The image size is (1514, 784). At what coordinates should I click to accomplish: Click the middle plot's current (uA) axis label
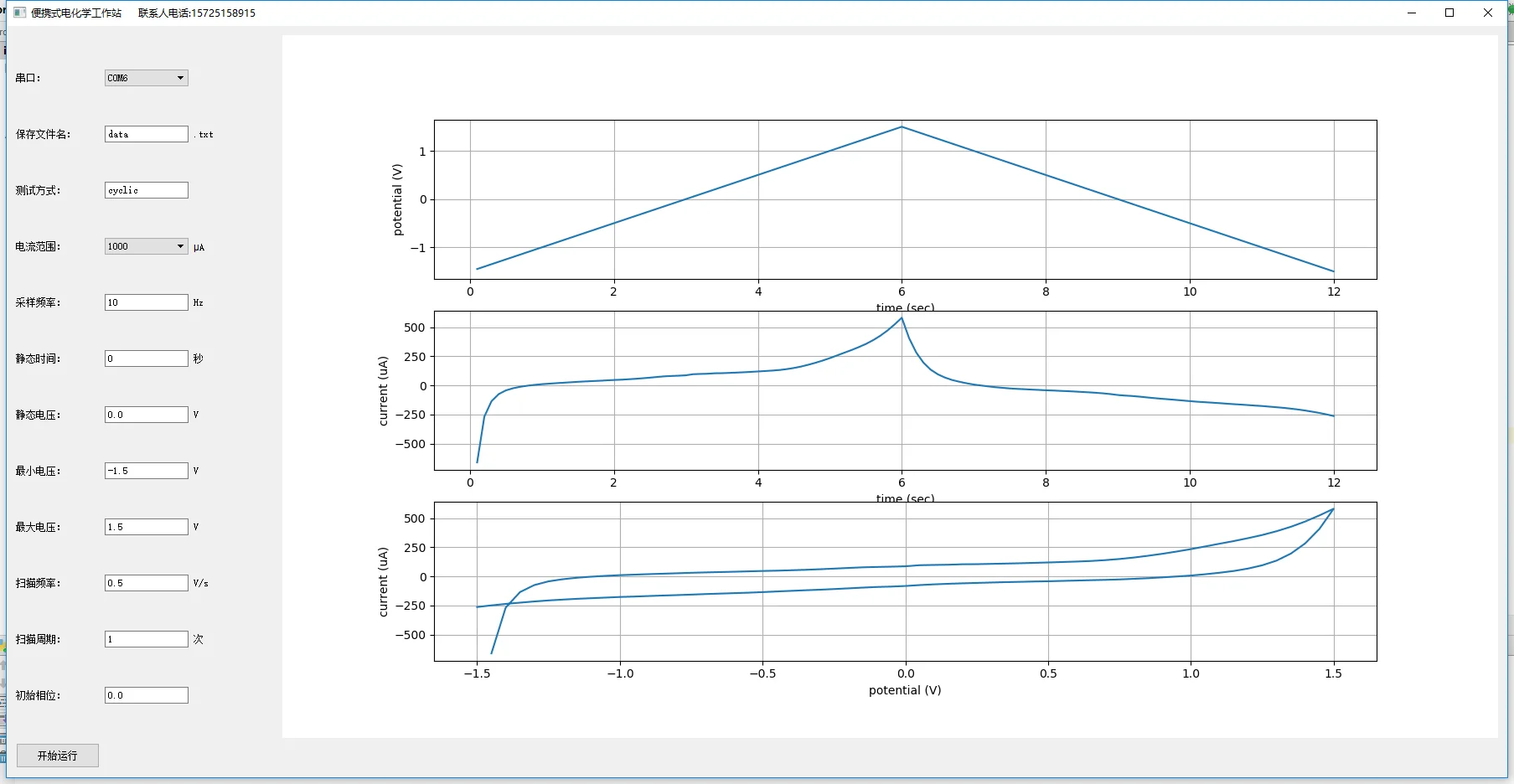pyautogui.click(x=383, y=391)
